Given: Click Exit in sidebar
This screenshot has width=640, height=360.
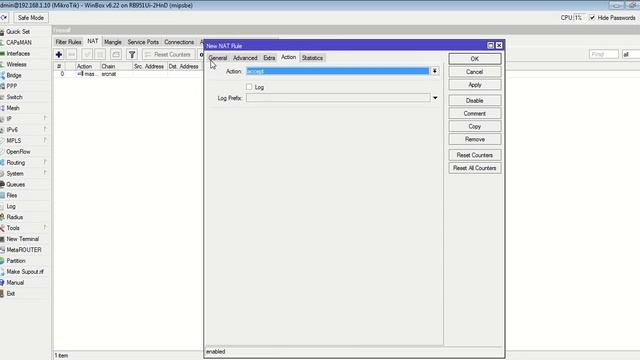Looking at the screenshot, I should (11, 293).
